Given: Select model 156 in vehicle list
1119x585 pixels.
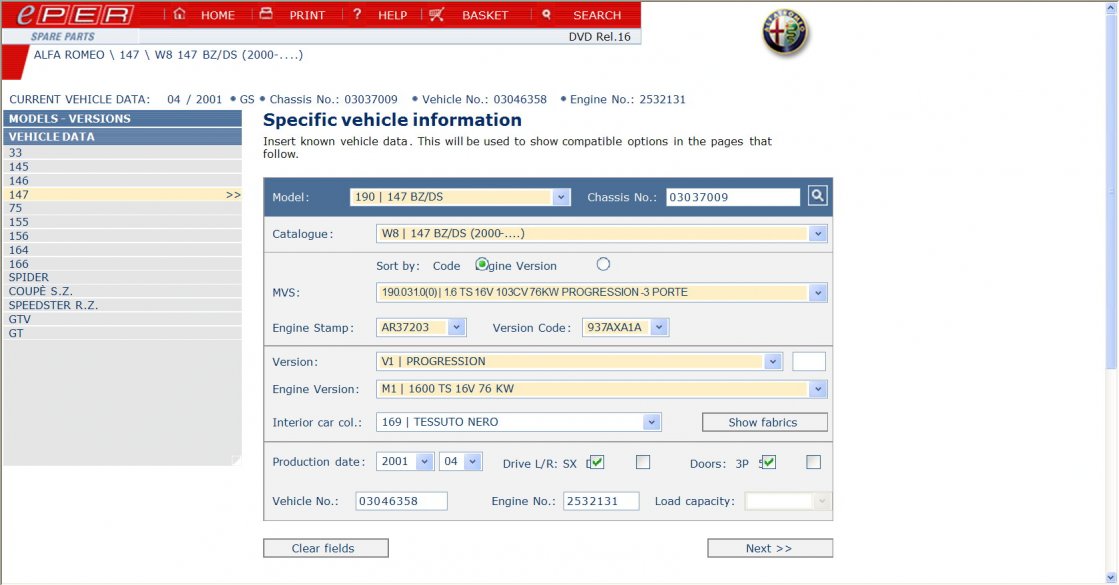Looking at the screenshot, I should point(19,236).
